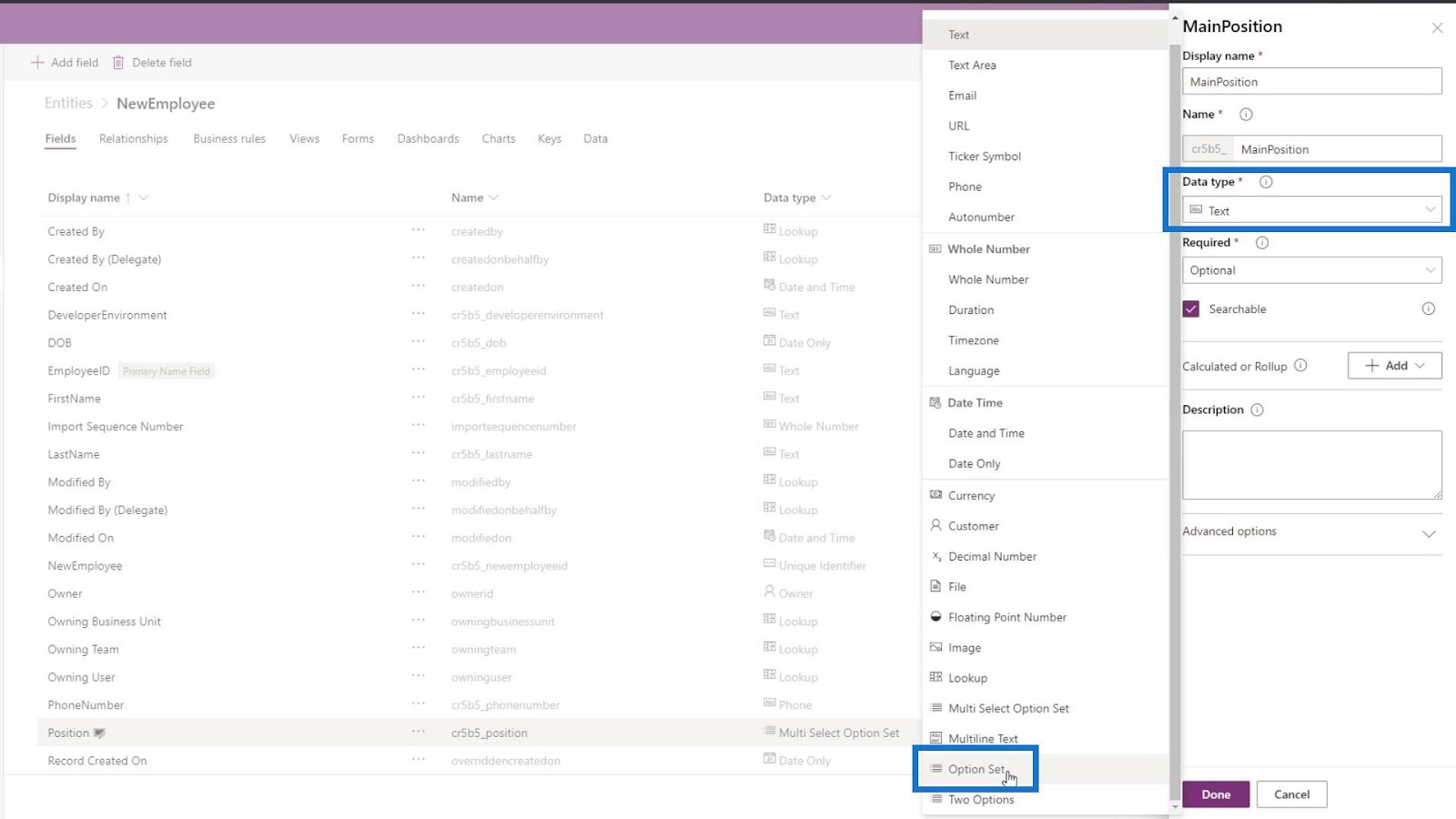Viewport: 1456px width, 819px height.
Task: Click the info icon next to Description
Action: 1257,410
